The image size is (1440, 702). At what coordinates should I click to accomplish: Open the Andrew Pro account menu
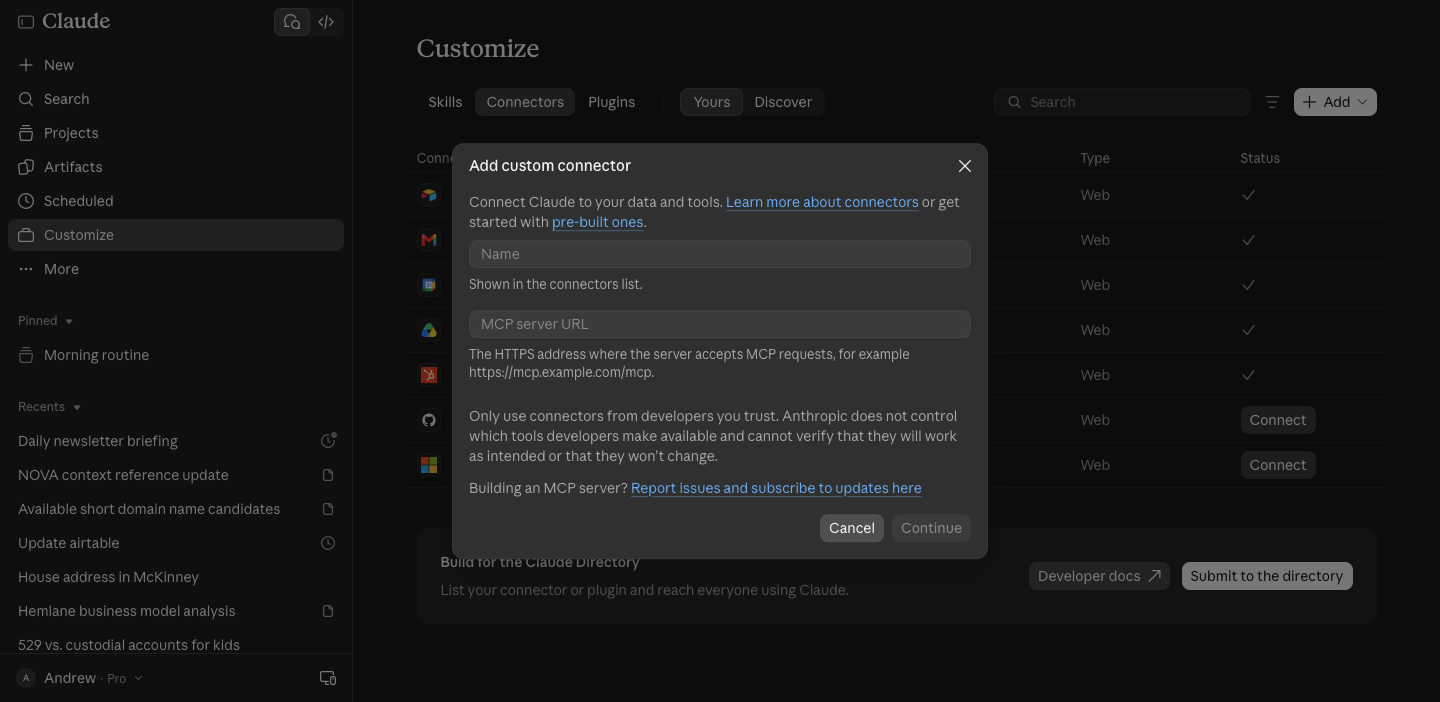81,678
